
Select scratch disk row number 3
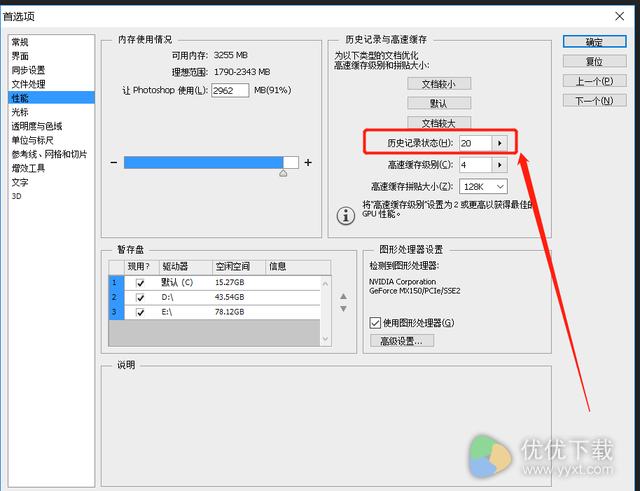pos(116,312)
